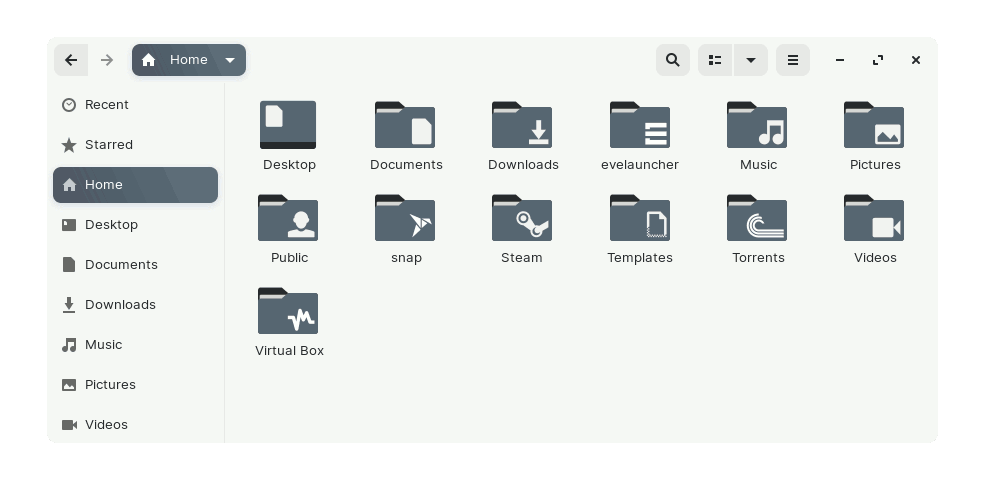The image size is (985, 500).
Task: Click the "Torrents" folder name label
Action: tap(758, 258)
